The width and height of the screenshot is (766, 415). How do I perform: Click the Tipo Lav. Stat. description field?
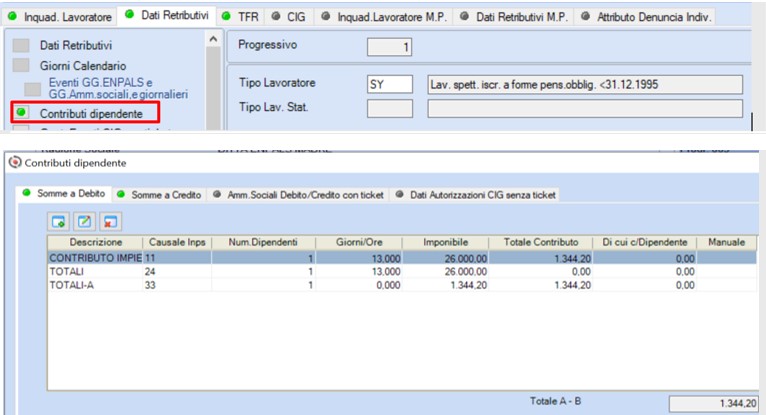coord(585,108)
